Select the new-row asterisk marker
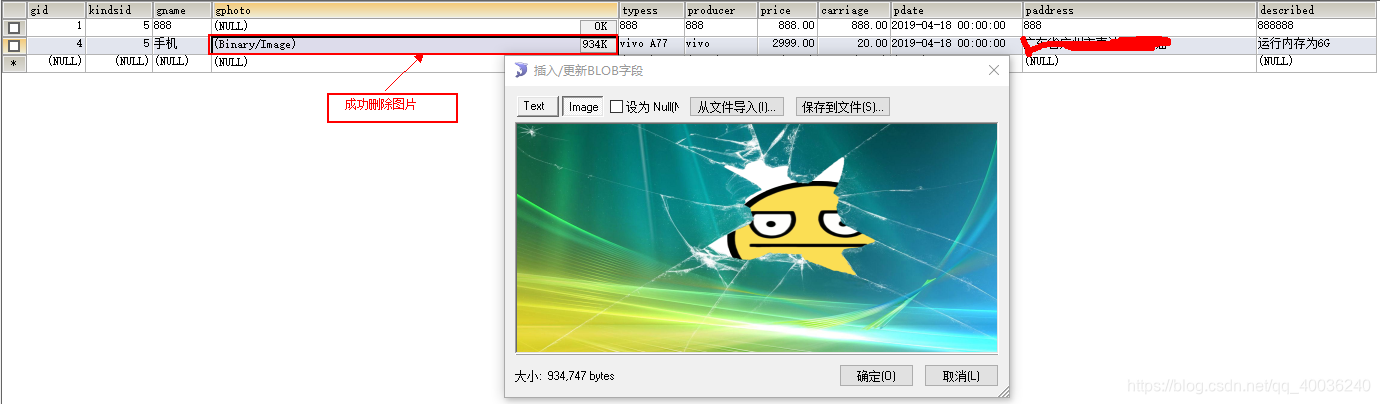Screen dimensions: 1380x404 (13, 62)
